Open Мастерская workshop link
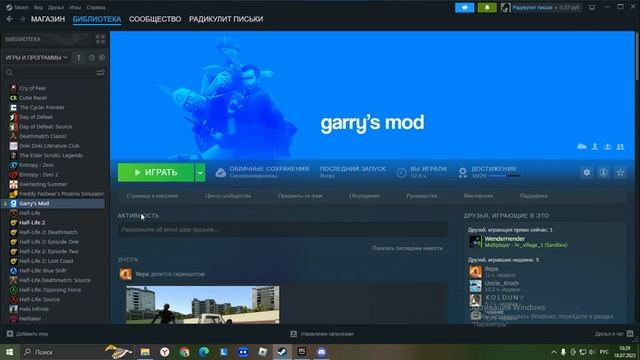This screenshot has height=360, width=640. point(478,196)
